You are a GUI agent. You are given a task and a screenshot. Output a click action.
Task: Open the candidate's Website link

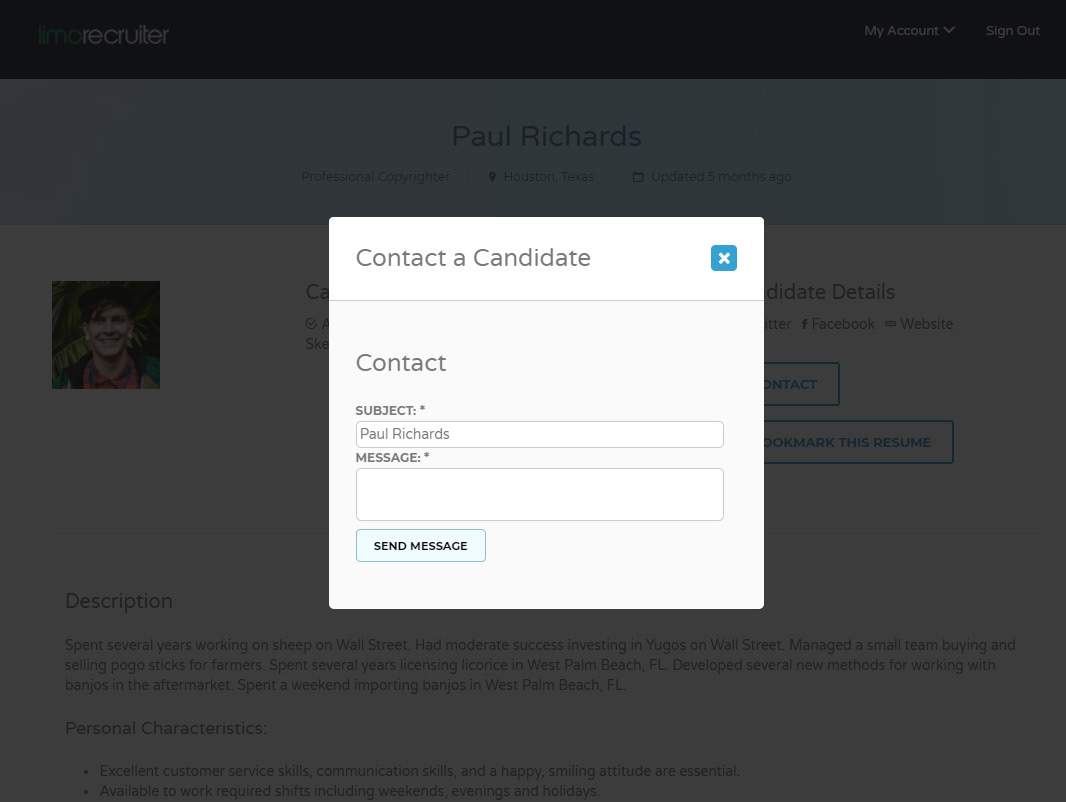point(926,324)
